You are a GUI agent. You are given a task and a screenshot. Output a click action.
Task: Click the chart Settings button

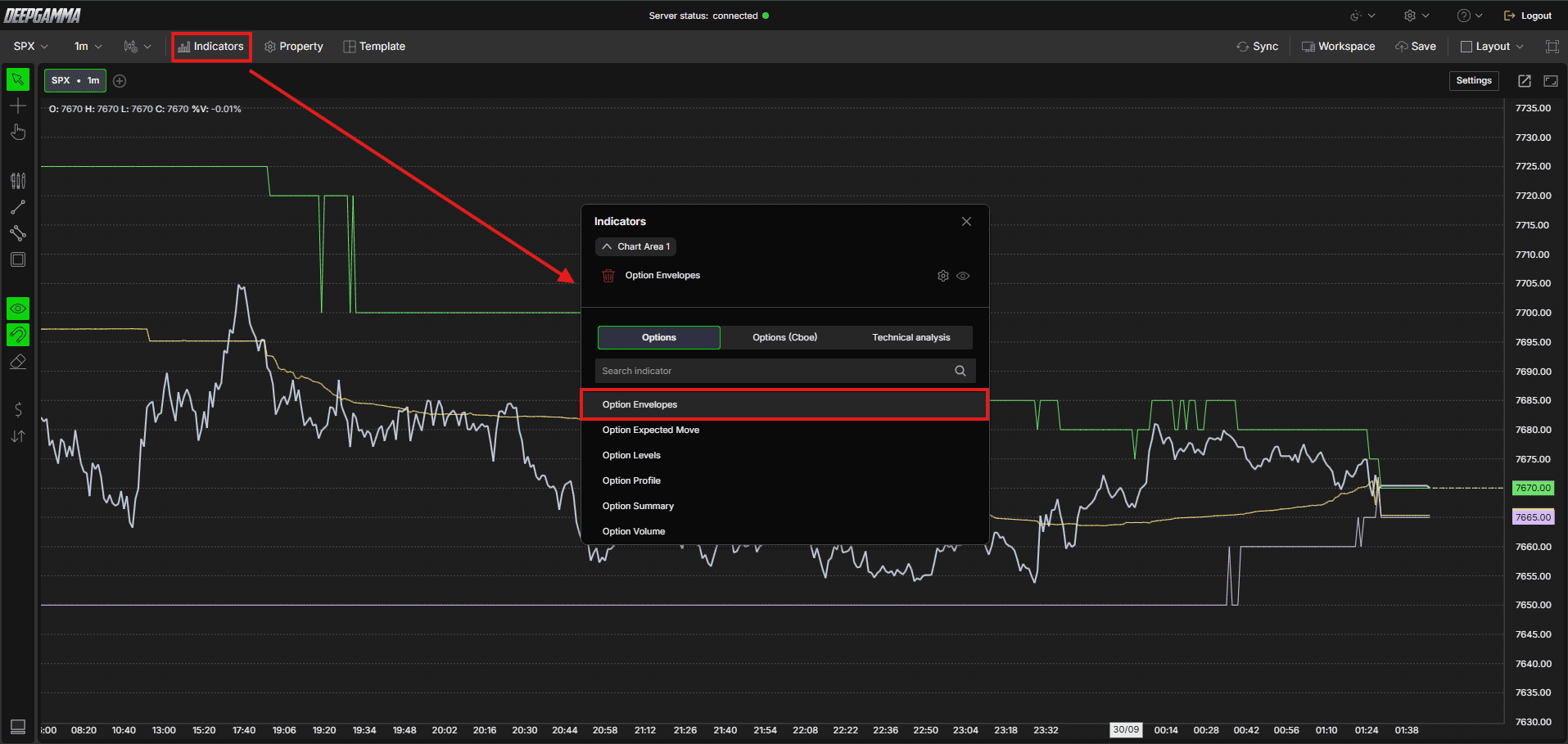pos(1474,80)
